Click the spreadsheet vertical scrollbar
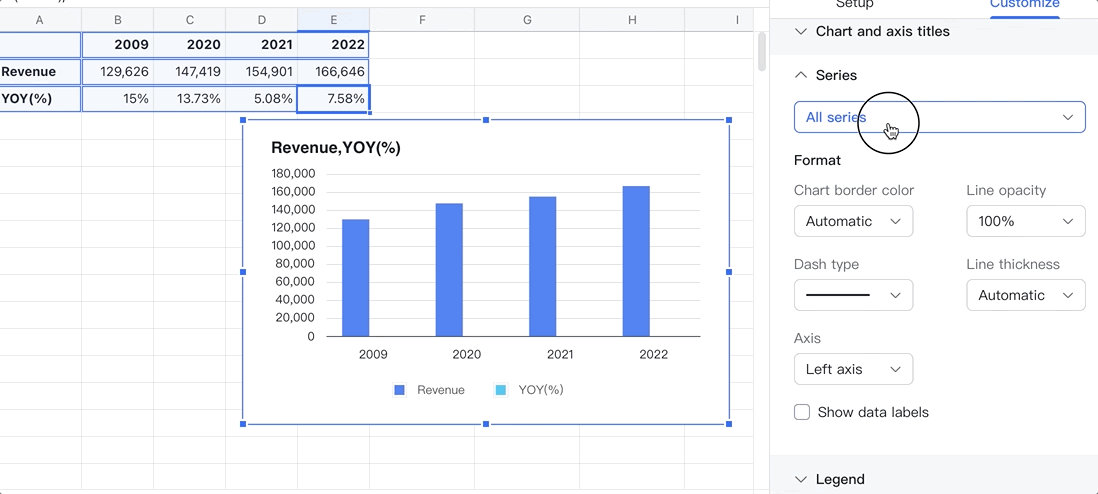The width and height of the screenshot is (1098, 494). [762, 51]
